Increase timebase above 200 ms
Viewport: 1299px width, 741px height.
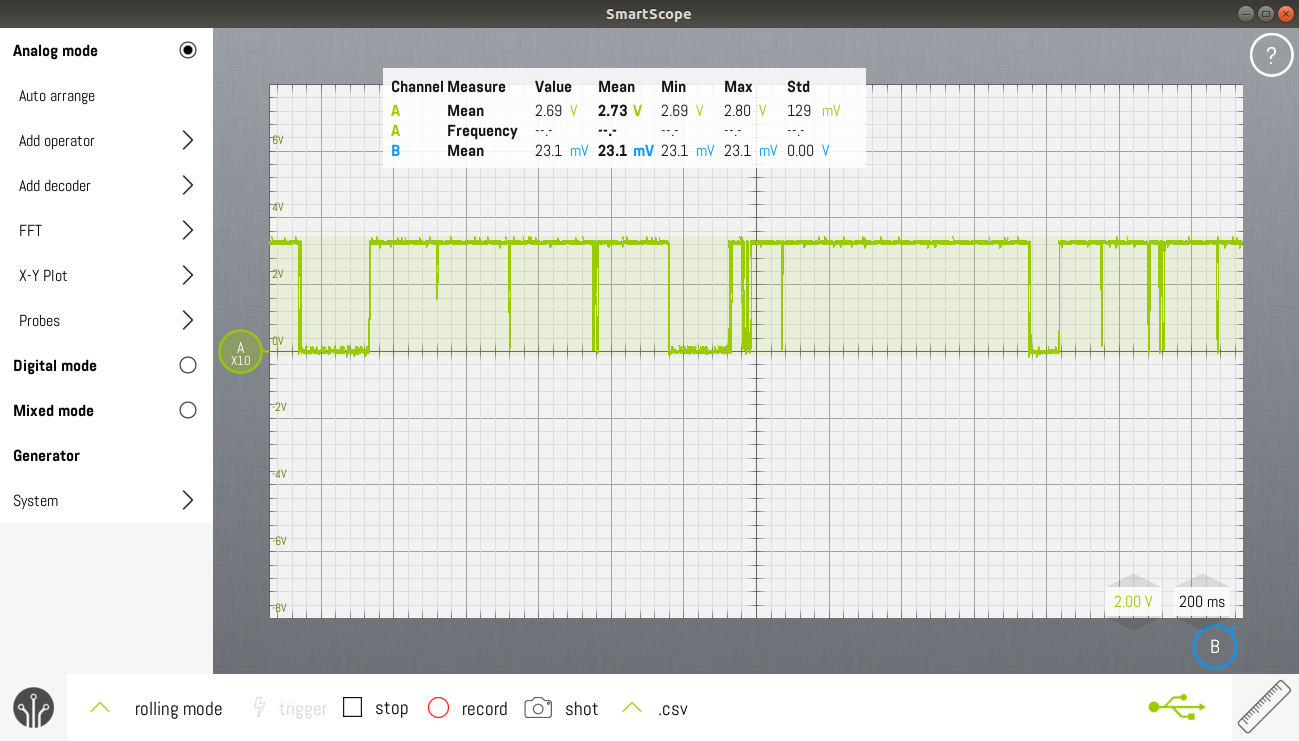(x=1202, y=581)
